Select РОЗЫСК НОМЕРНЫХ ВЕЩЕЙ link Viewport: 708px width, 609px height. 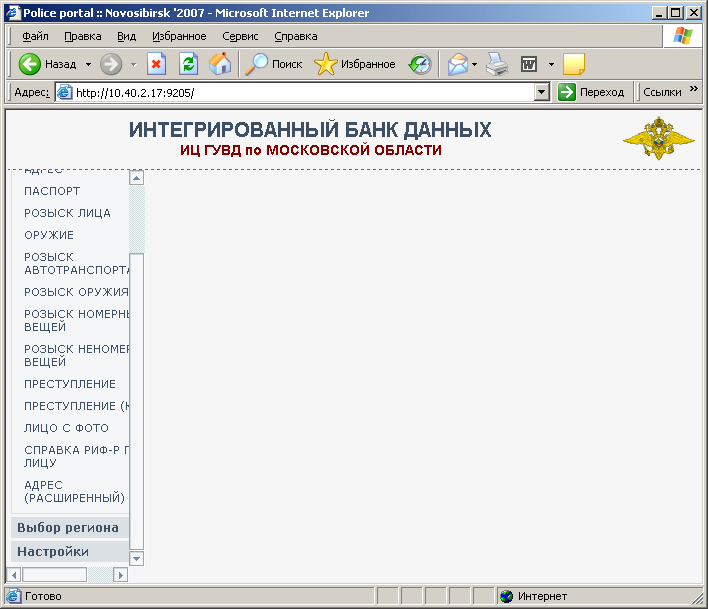coord(76,321)
